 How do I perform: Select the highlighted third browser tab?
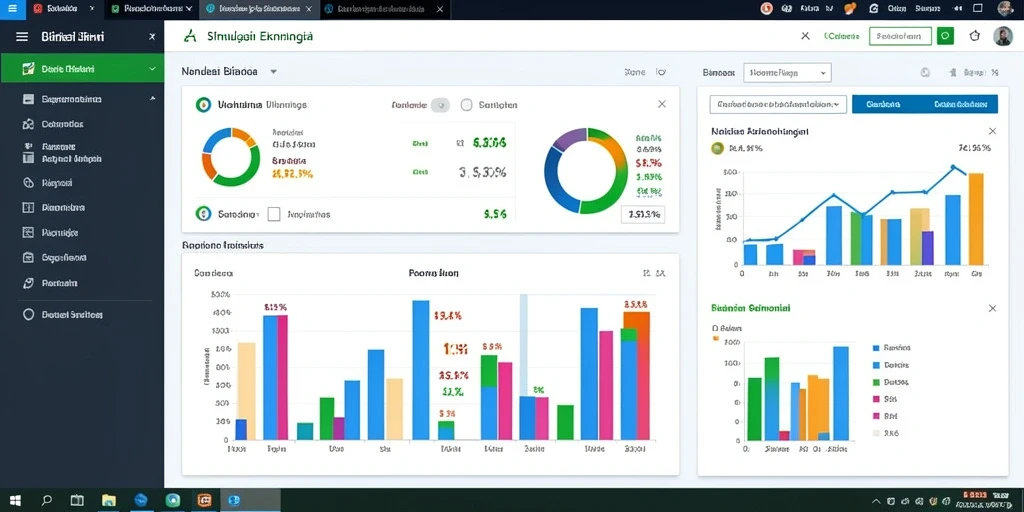(259, 8)
